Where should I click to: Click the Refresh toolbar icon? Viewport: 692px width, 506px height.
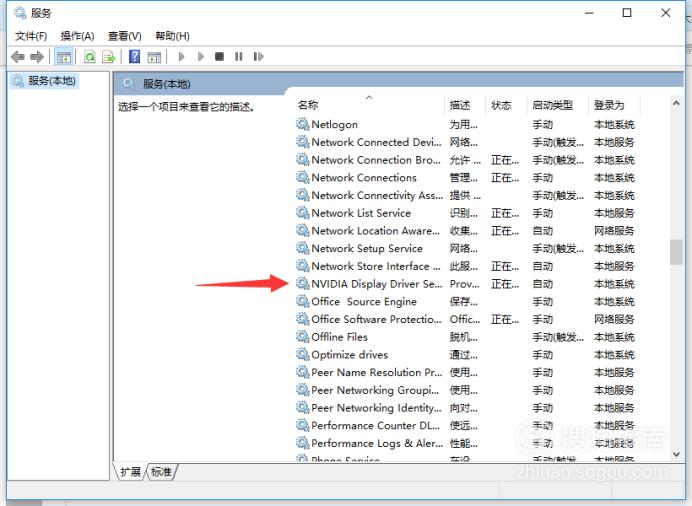pos(90,56)
